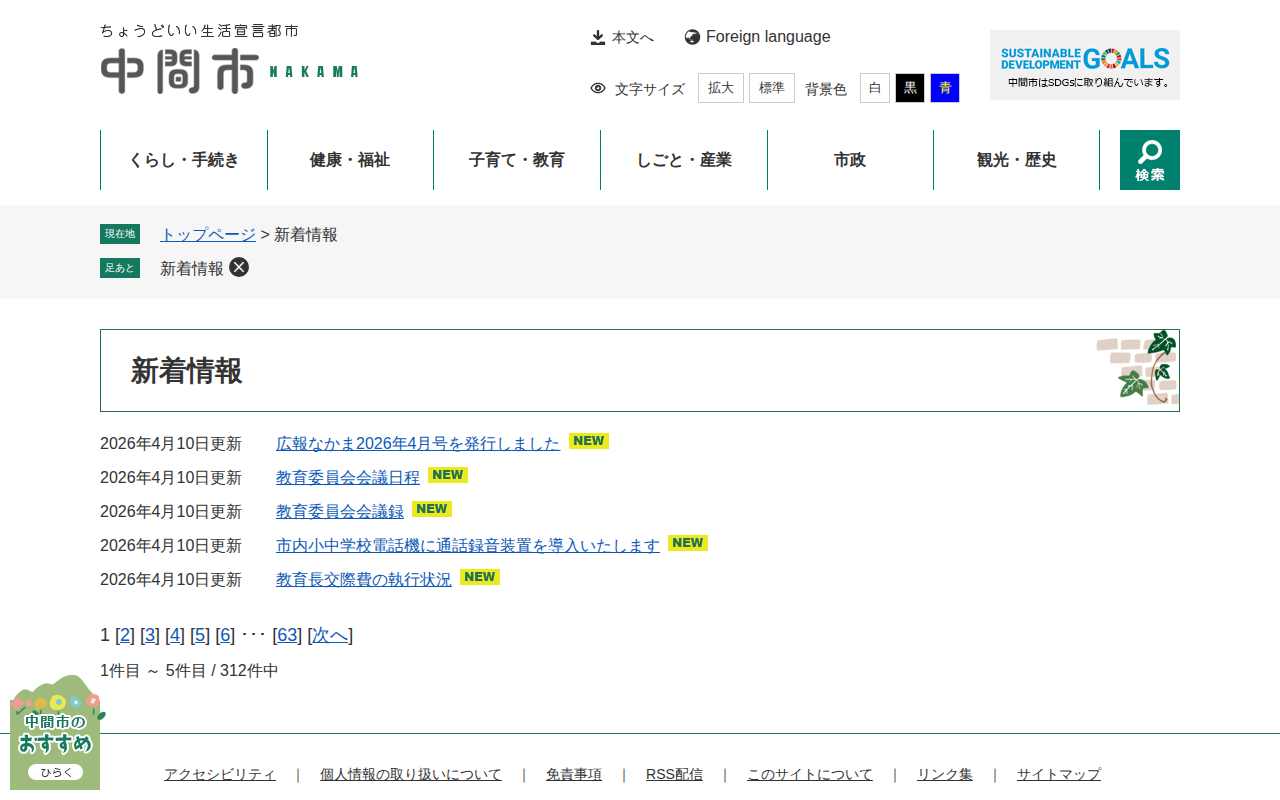The image size is (1280, 800).
Task: Open アクセシビリティ footer link
Action: 220,774
